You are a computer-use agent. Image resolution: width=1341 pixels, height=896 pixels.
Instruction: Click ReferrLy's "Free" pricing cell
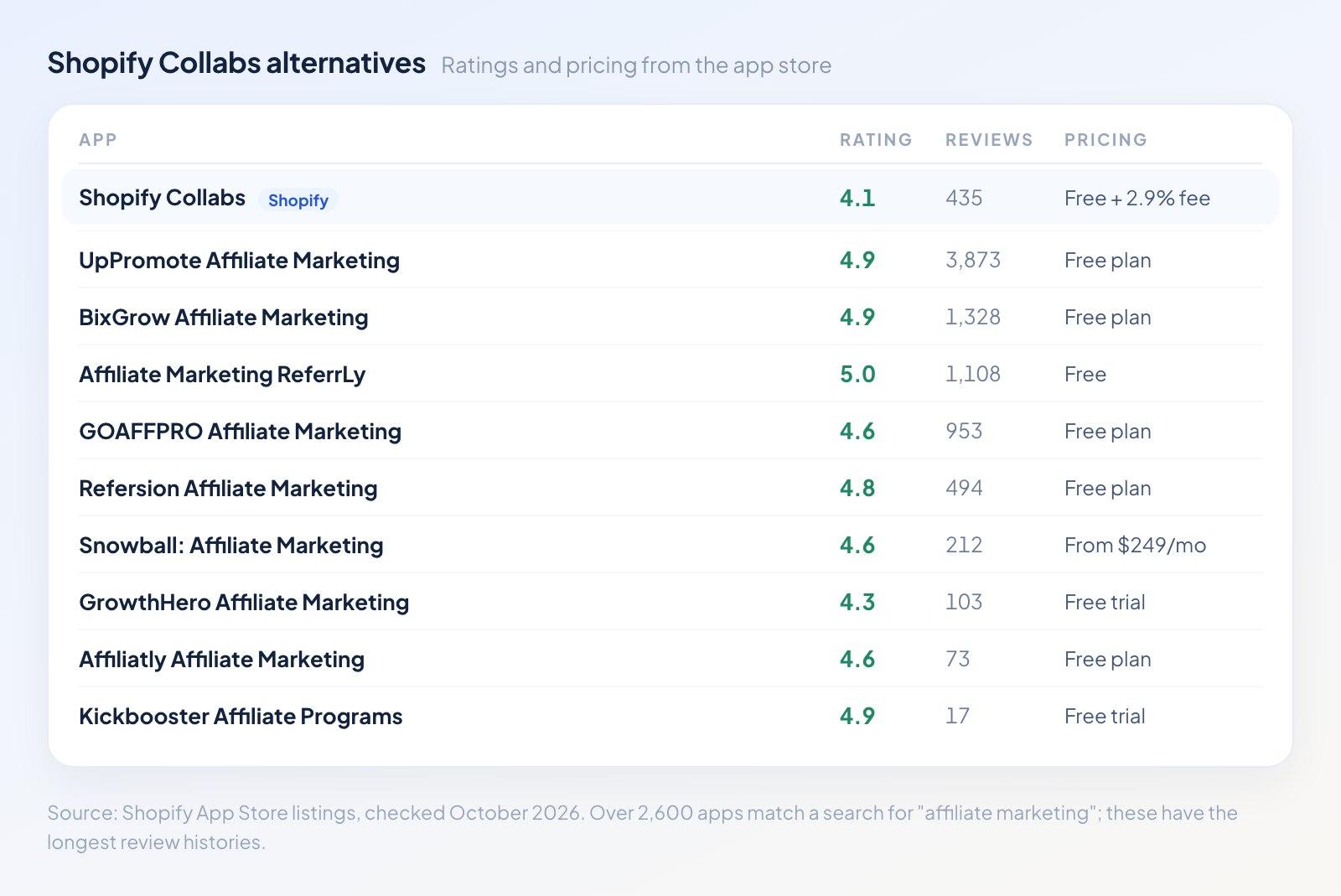coord(1085,375)
